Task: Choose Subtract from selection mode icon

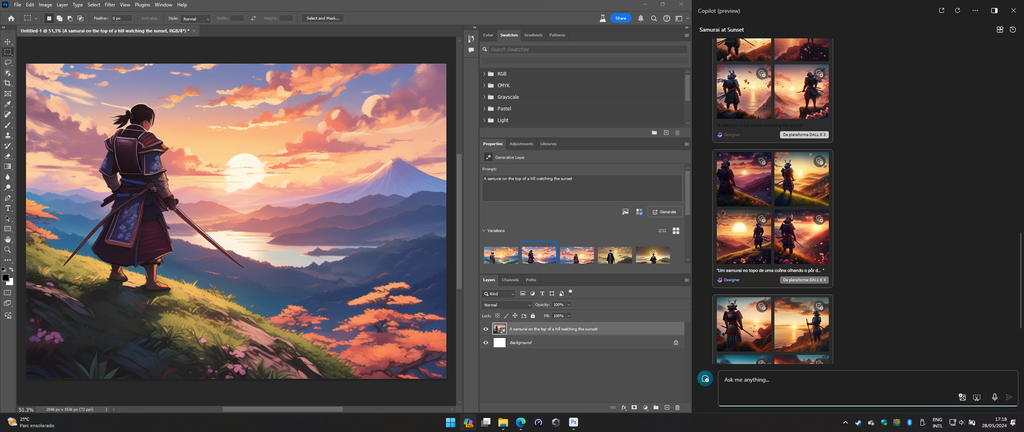Action: [x=69, y=18]
